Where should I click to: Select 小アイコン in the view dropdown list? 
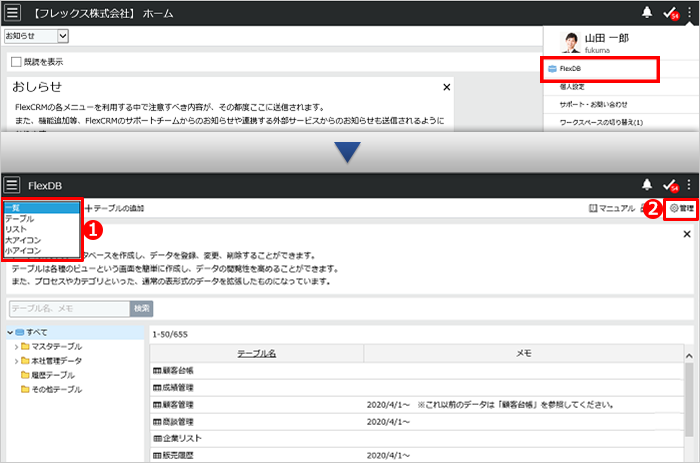(x=42, y=250)
